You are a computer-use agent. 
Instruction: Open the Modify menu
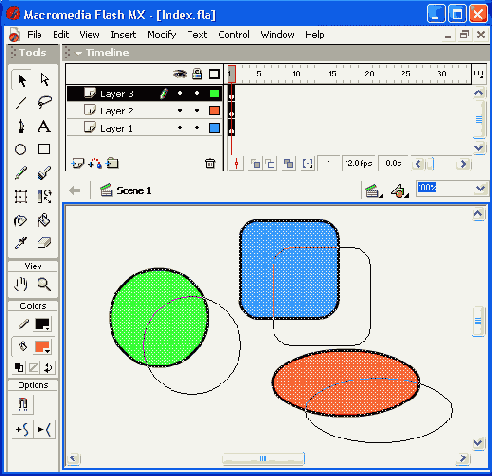click(x=162, y=35)
